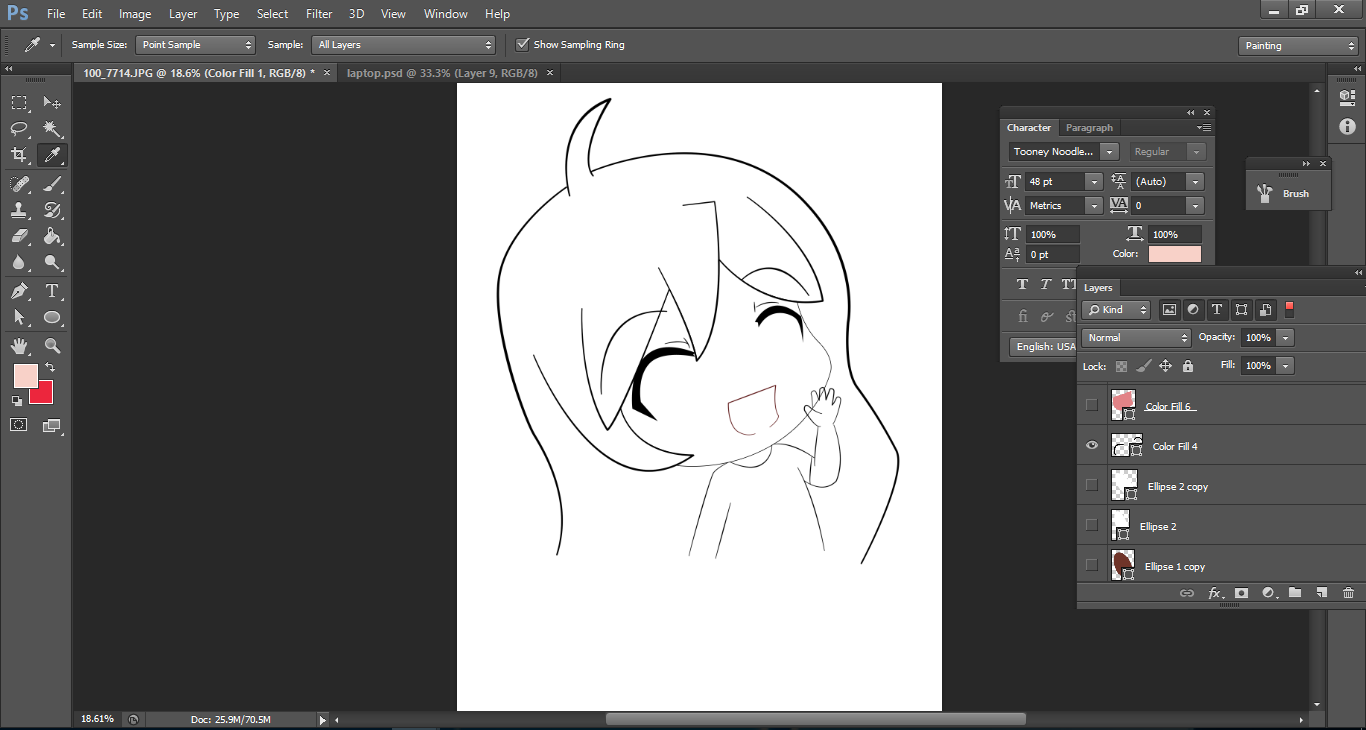1366x730 pixels.
Task: Show the Ellipse 1 copy layer
Action: (x=1092, y=565)
